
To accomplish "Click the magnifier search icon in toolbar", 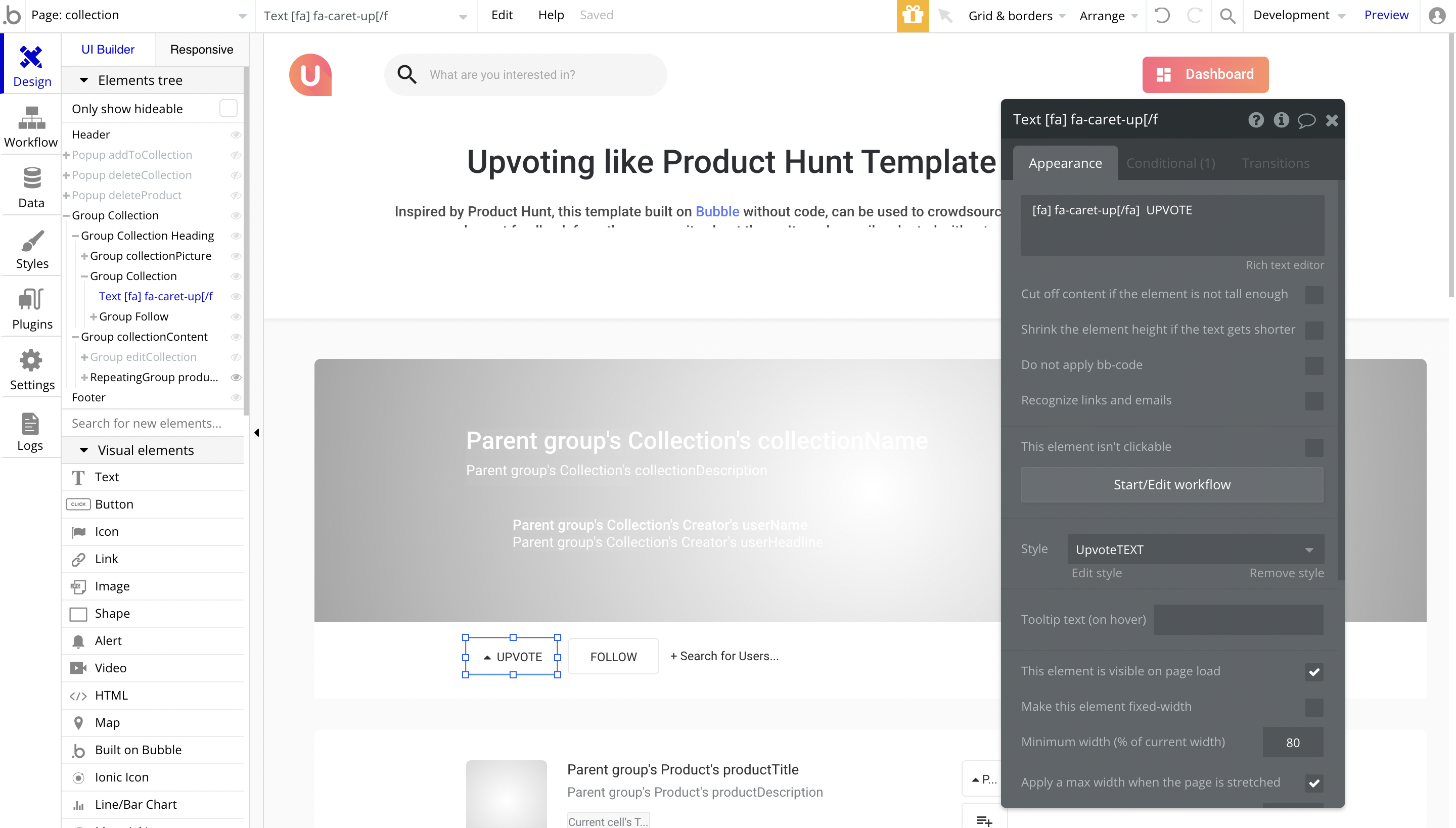I will [x=1227, y=15].
